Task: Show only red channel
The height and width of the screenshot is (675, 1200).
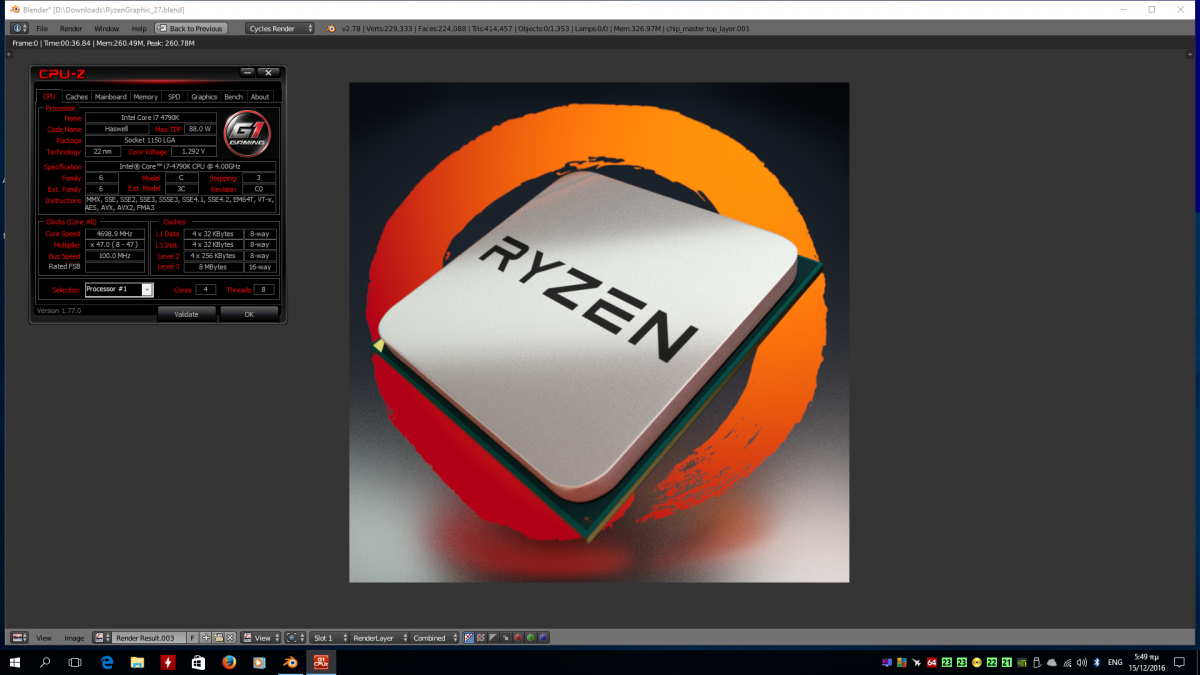Action: tap(518, 638)
